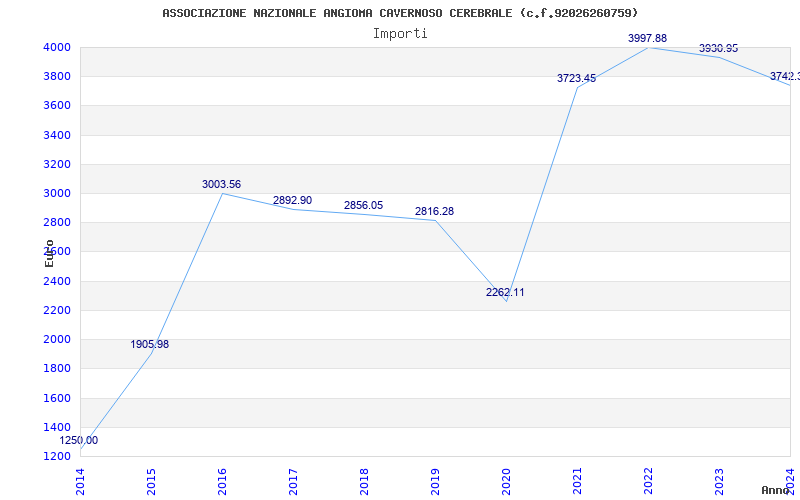Select the 3997.88 maximum value label
Image resolution: width=800 pixels, height=500 pixels.
[x=647, y=38]
